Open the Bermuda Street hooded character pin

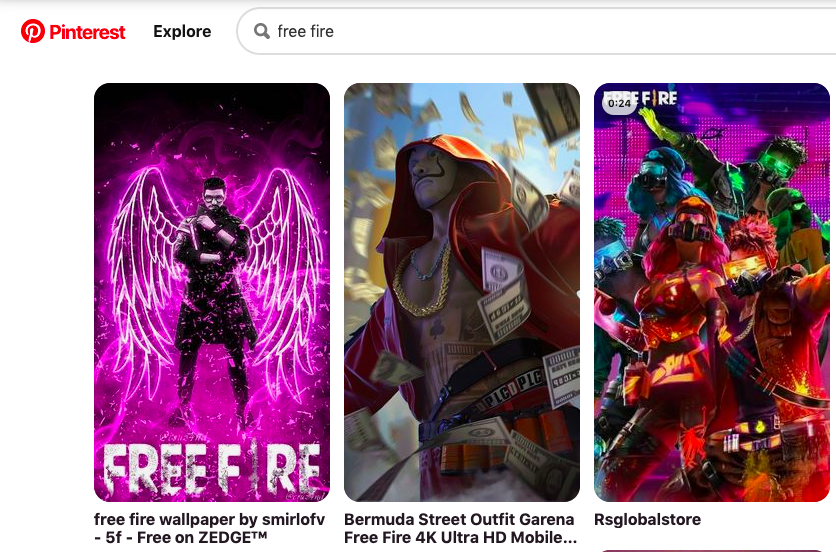tap(462, 292)
